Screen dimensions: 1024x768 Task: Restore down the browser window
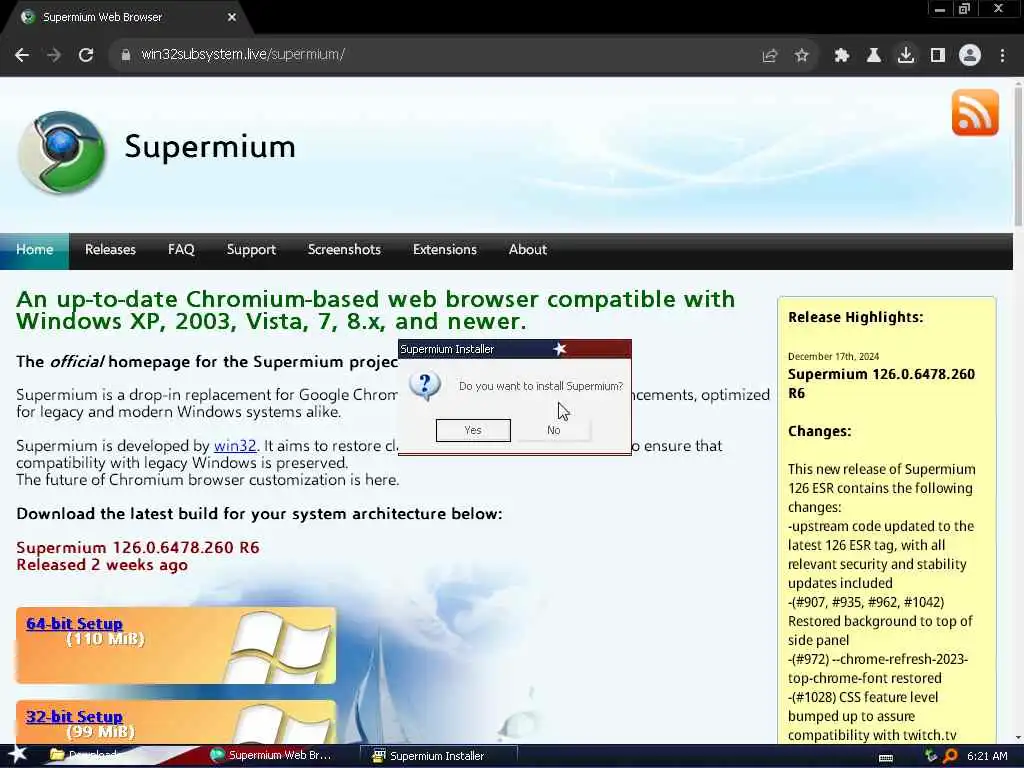(965, 9)
